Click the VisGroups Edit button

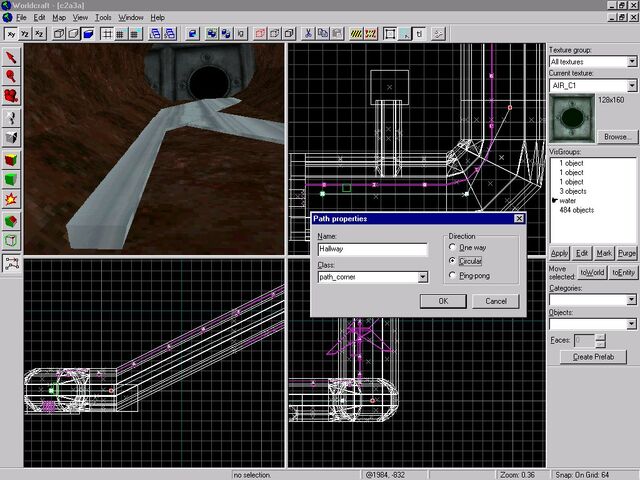click(x=582, y=253)
